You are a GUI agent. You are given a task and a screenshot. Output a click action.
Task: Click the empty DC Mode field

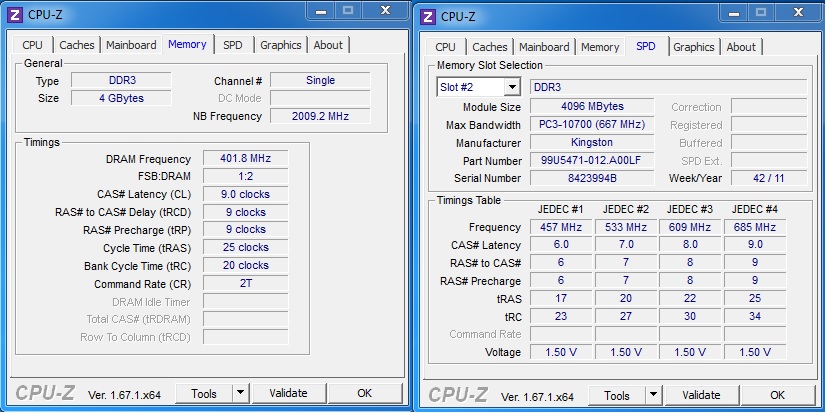(320, 98)
